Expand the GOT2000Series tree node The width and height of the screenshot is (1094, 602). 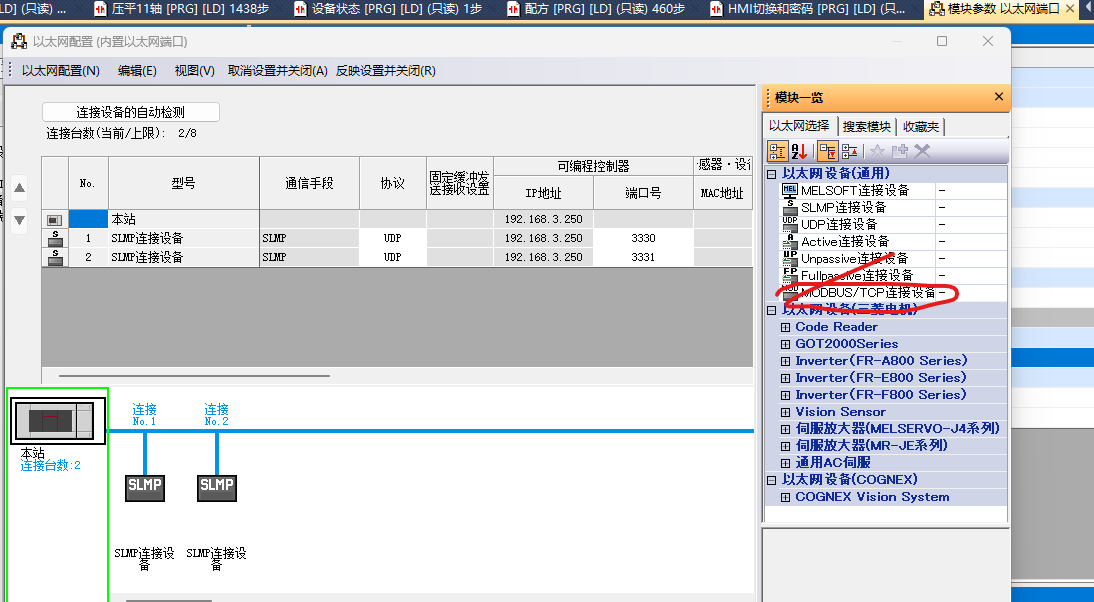click(786, 344)
